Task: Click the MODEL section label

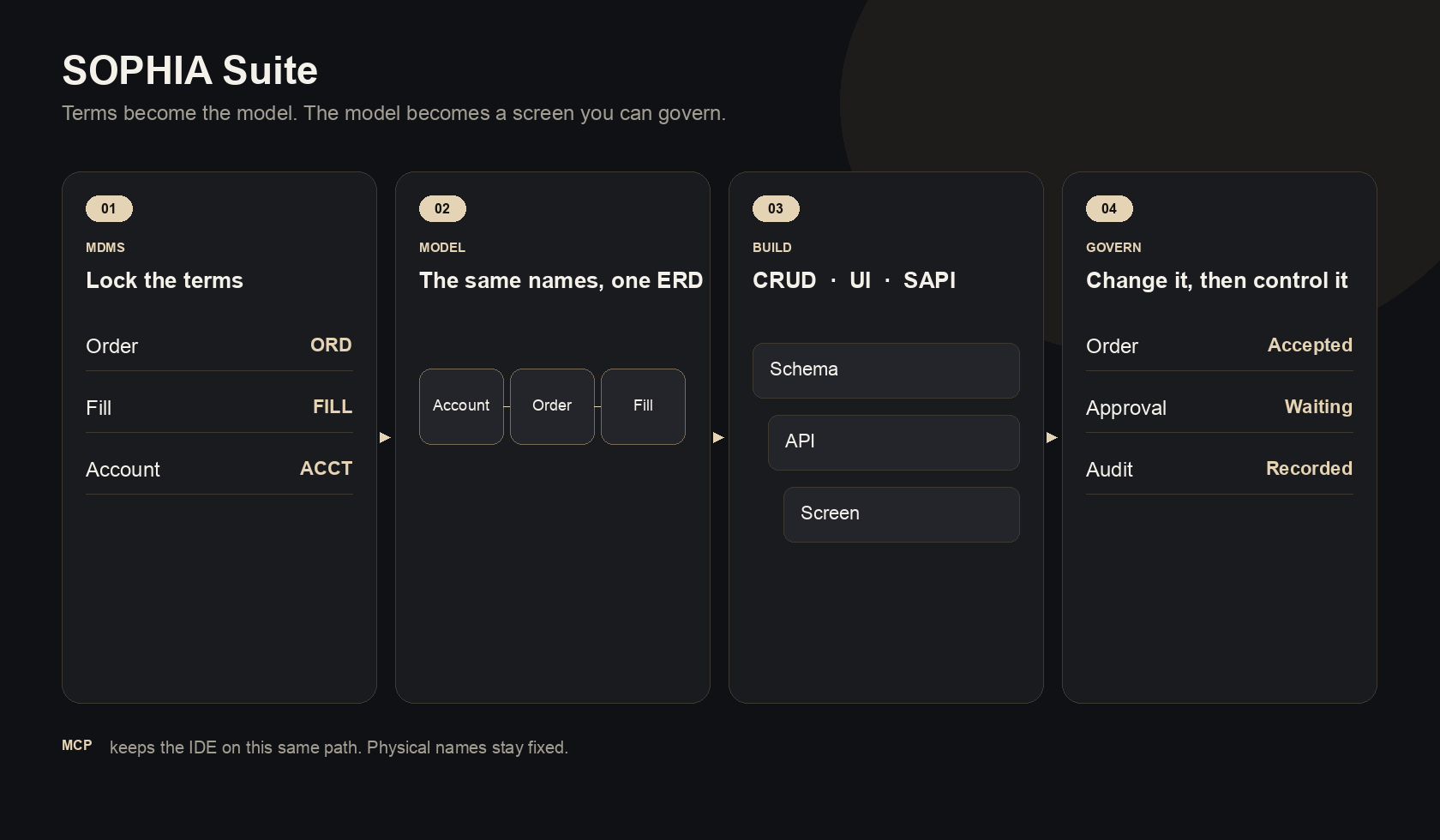Action: (x=442, y=248)
